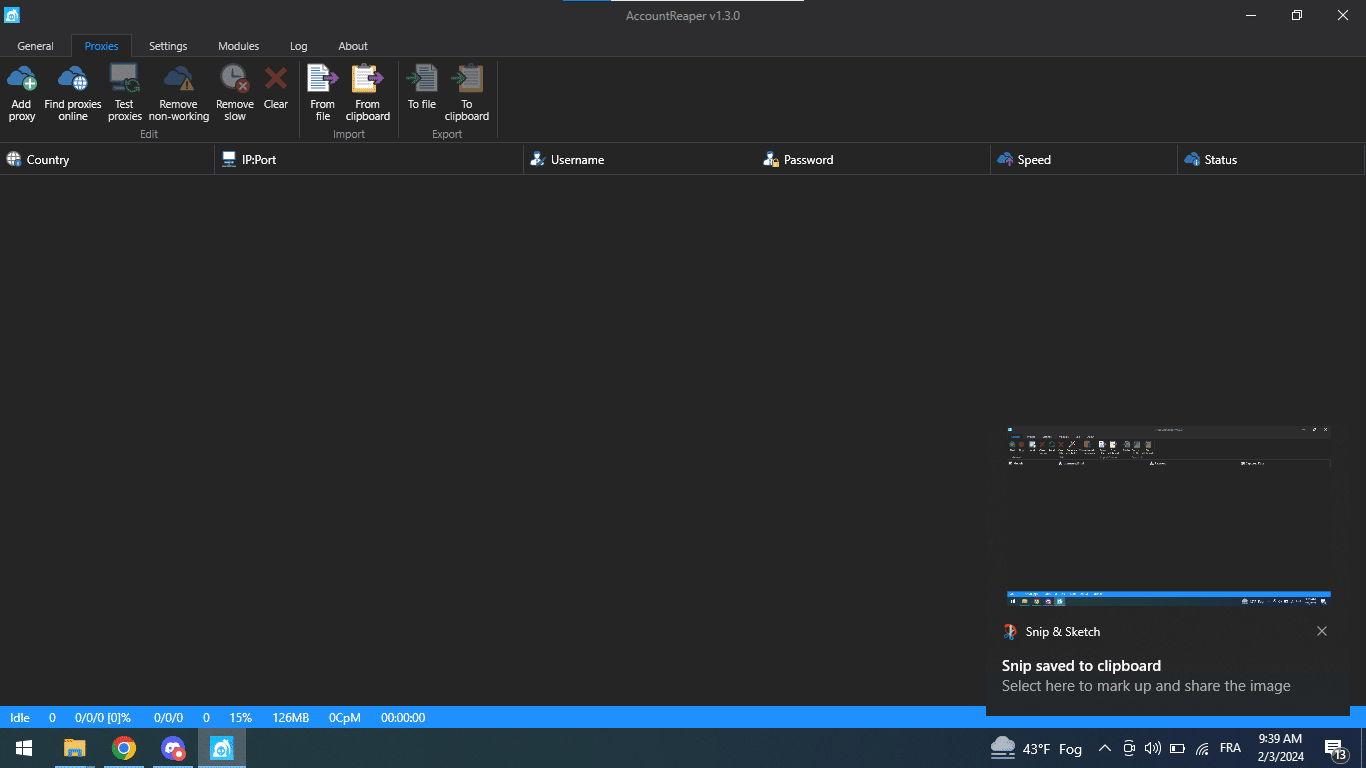Viewport: 1366px width, 768px height.
Task: View the Log tab
Action: click(x=298, y=46)
